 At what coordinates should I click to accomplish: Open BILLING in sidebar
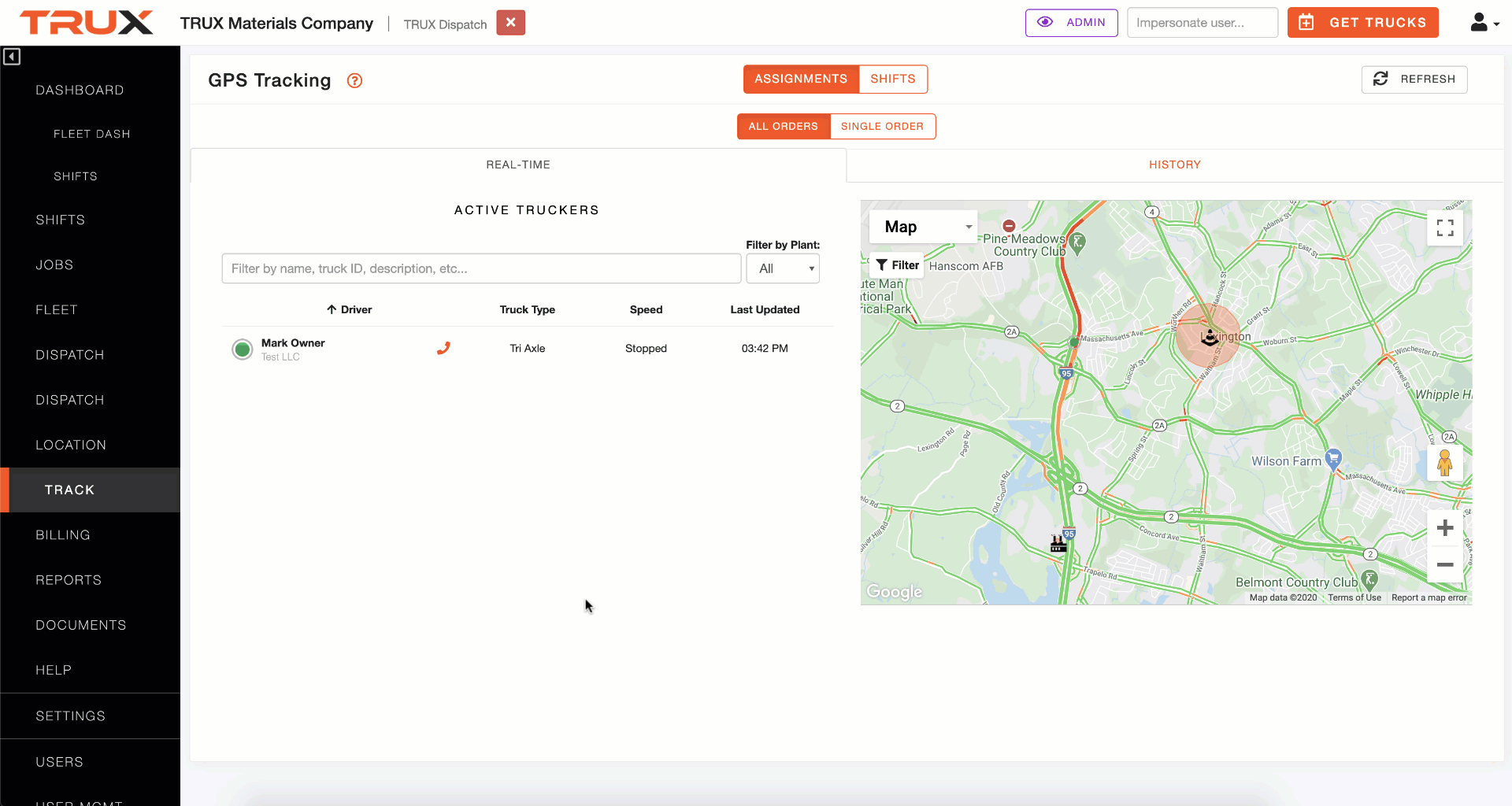63,534
